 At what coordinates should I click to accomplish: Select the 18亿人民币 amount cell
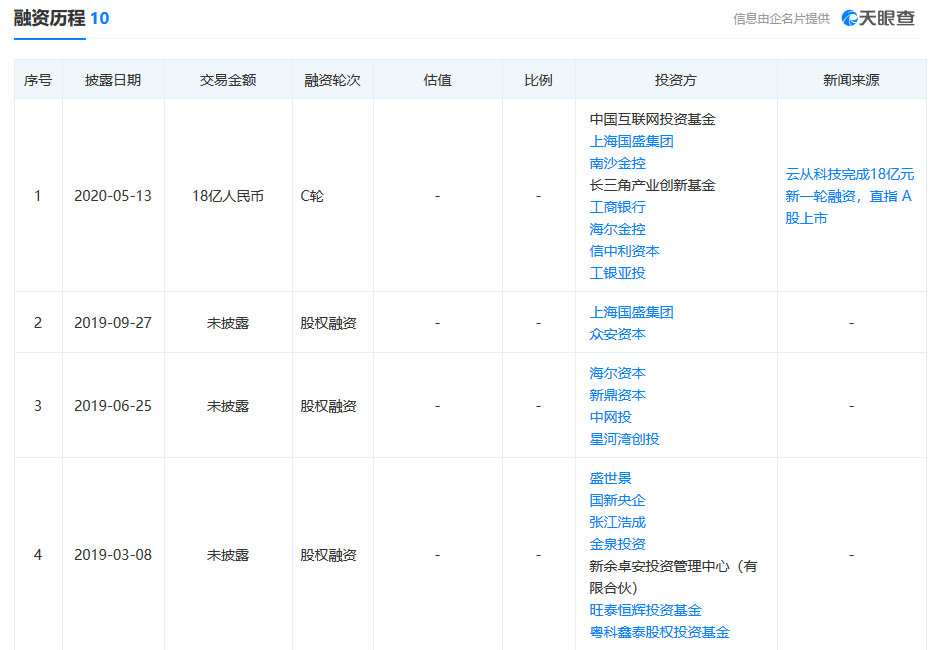(228, 196)
